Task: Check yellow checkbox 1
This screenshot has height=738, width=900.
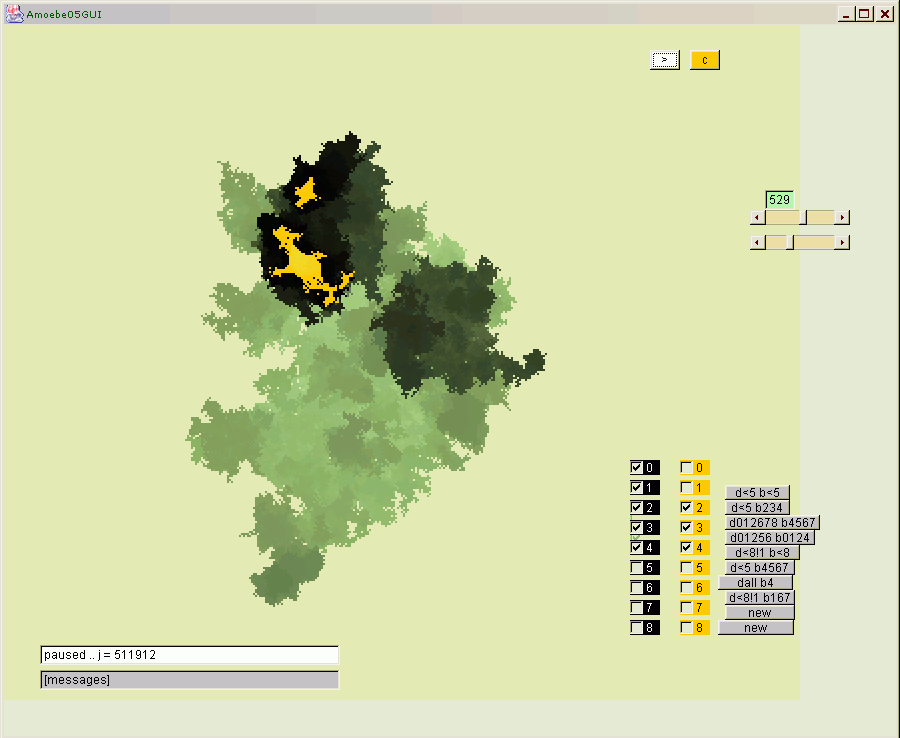Action: 686,487
